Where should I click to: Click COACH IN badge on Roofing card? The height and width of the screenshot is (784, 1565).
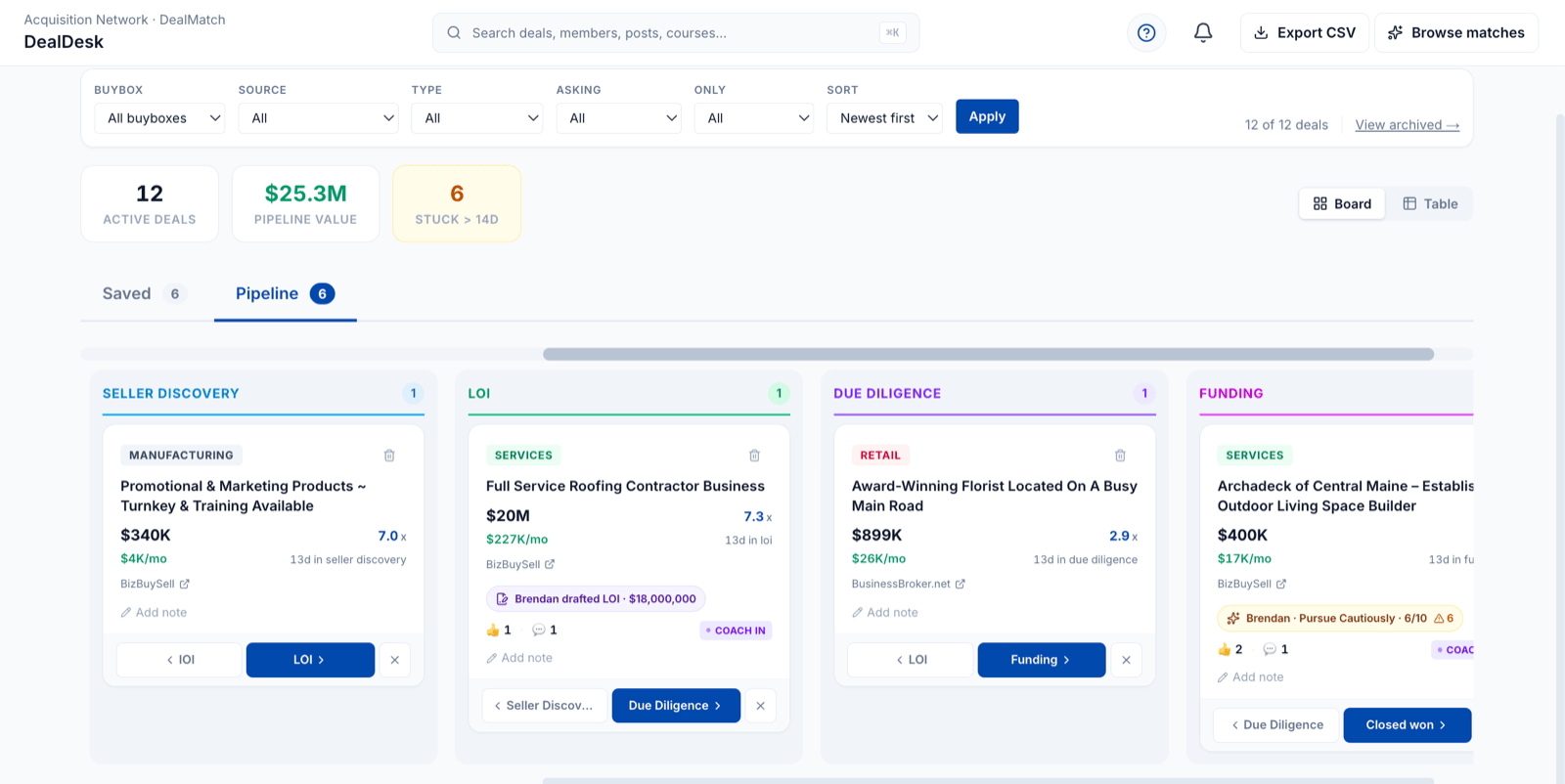(736, 631)
